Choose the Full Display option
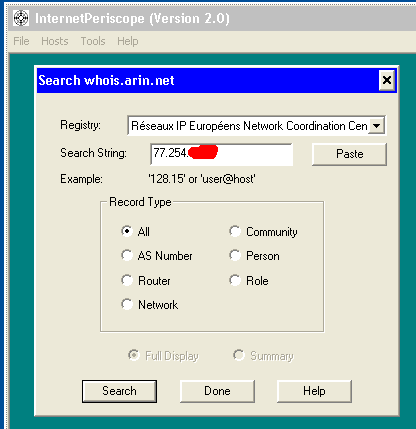This screenshot has width=416, height=429. [163, 356]
